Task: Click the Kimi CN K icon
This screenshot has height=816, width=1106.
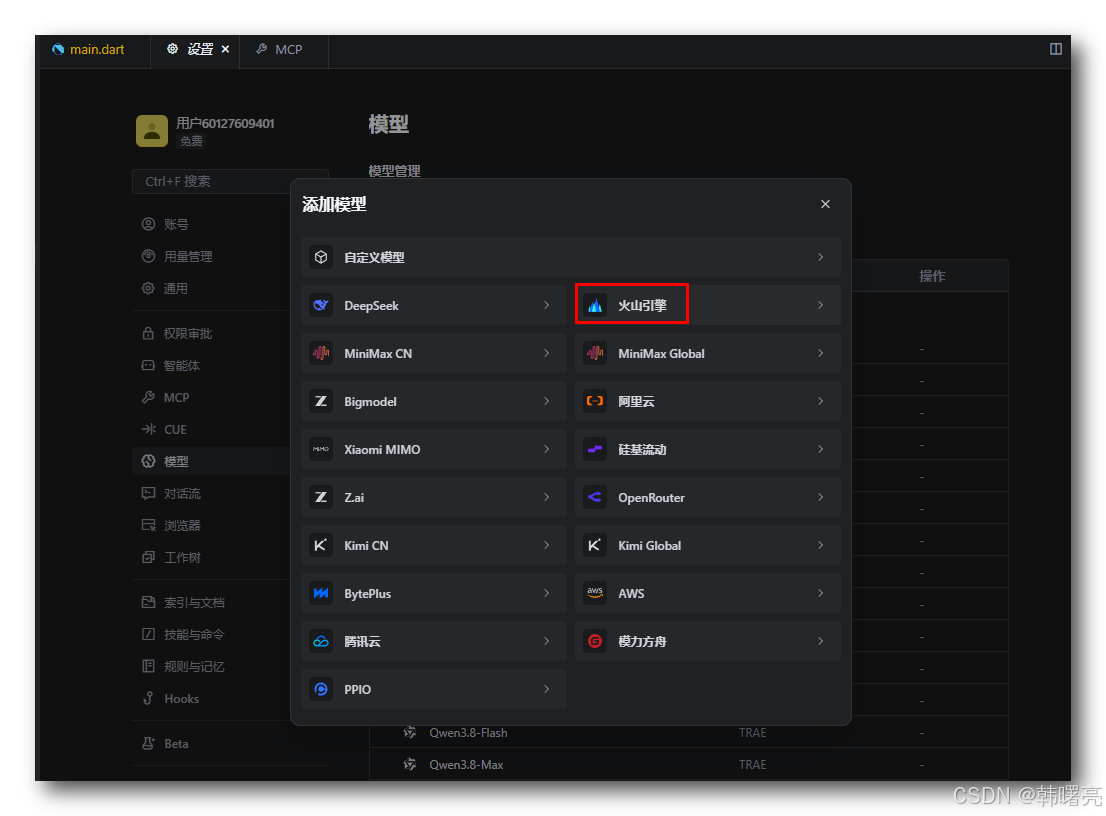Action: pyautogui.click(x=321, y=545)
